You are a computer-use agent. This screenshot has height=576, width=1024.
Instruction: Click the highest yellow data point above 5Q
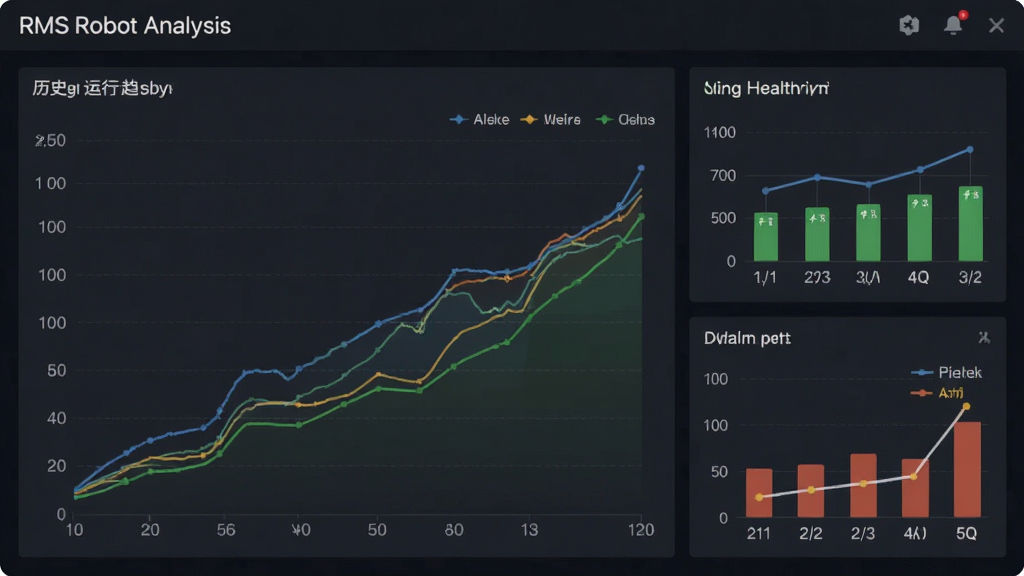pos(967,406)
